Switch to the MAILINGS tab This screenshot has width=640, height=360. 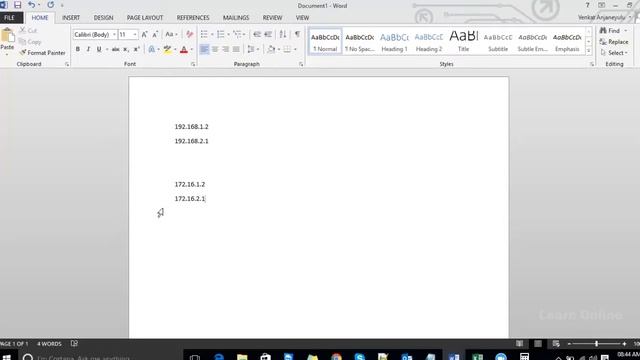[x=236, y=18]
